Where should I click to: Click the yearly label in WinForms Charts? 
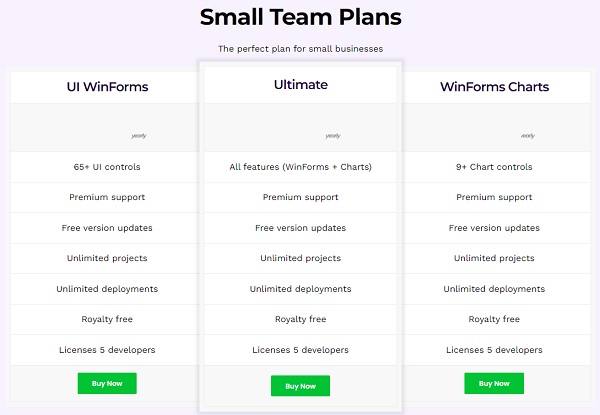tap(527, 136)
